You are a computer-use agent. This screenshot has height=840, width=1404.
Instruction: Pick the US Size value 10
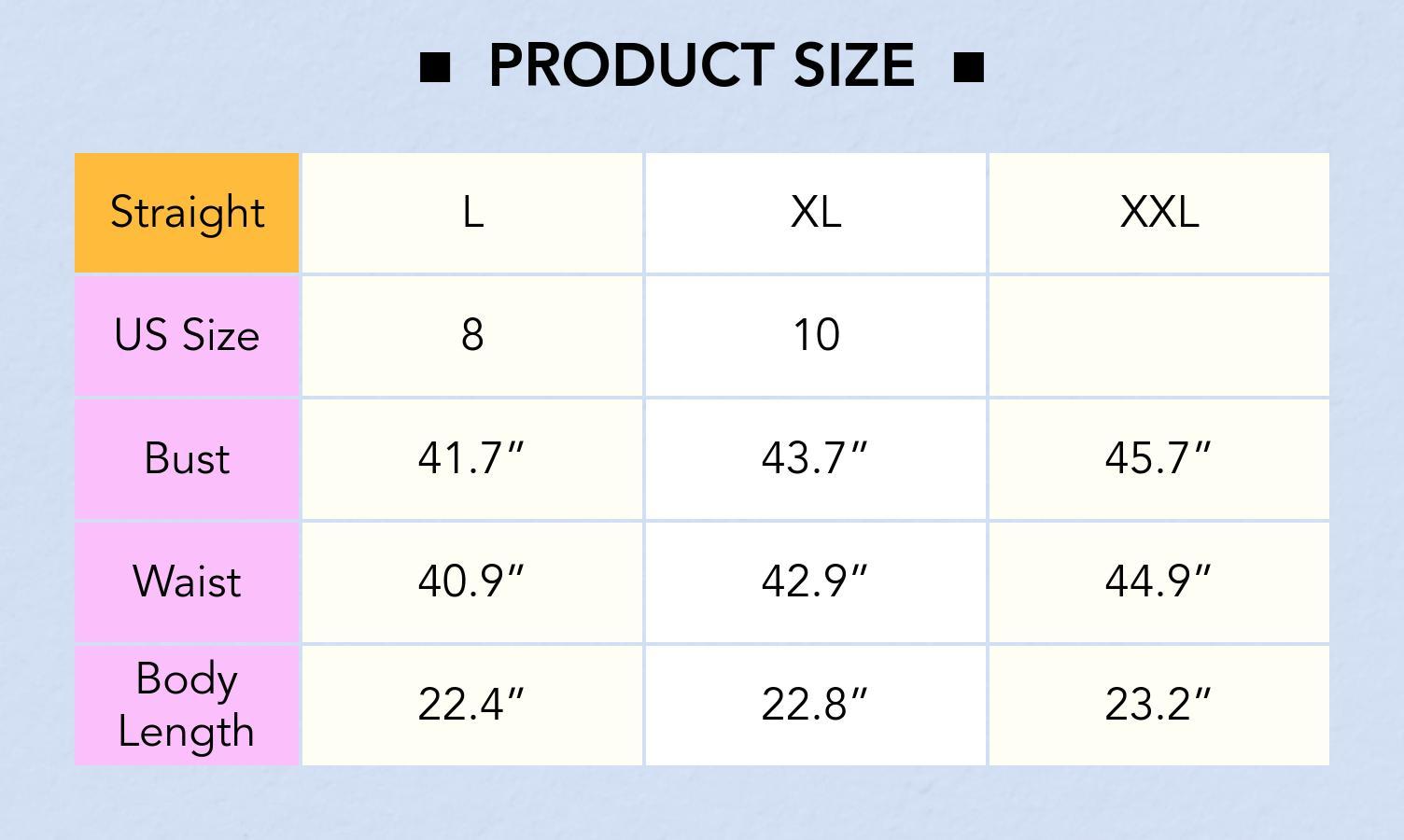pyautogui.click(x=816, y=335)
